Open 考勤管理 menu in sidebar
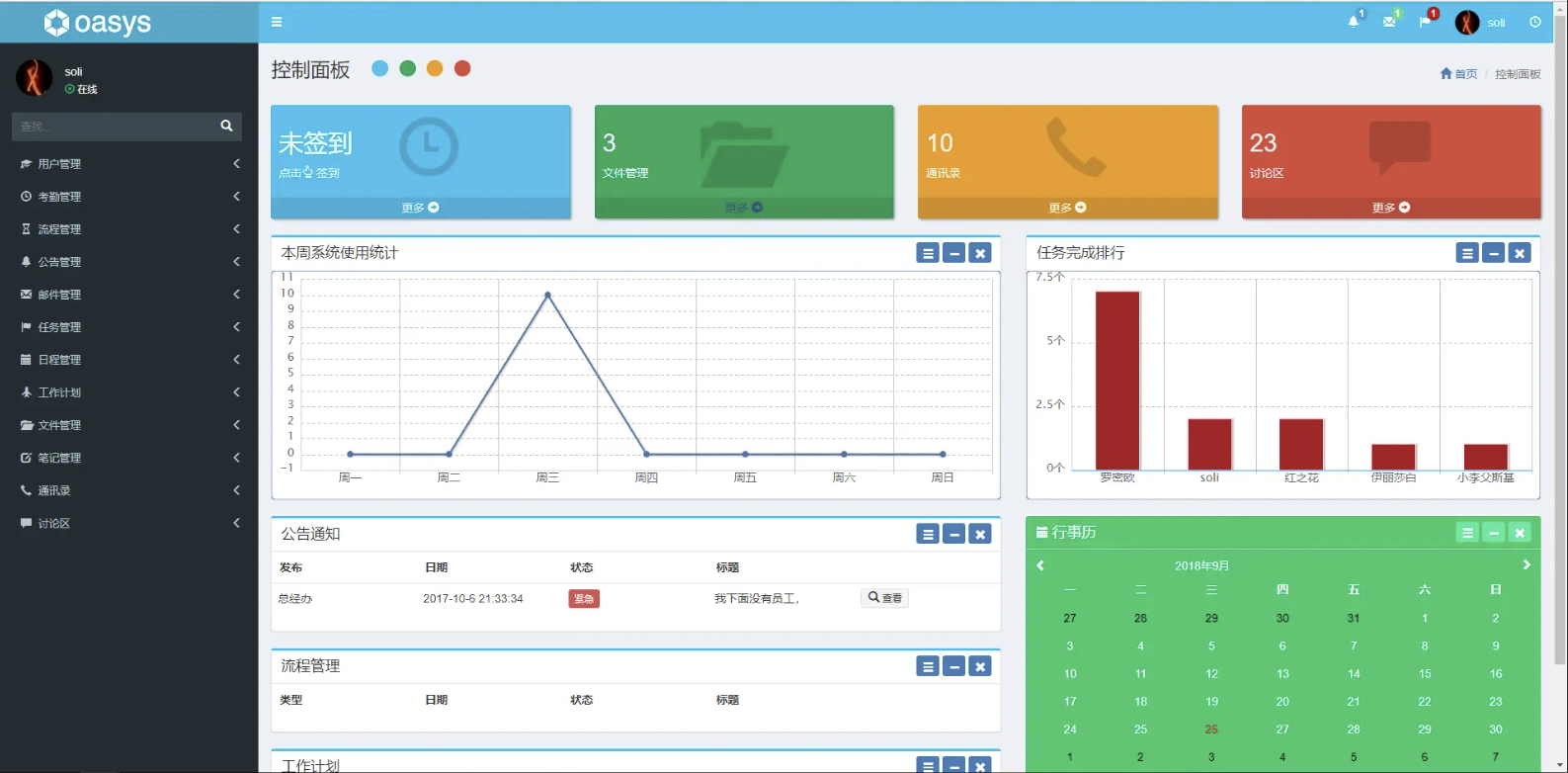The width and height of the screenshot is (1568, 773). (128, 197)
